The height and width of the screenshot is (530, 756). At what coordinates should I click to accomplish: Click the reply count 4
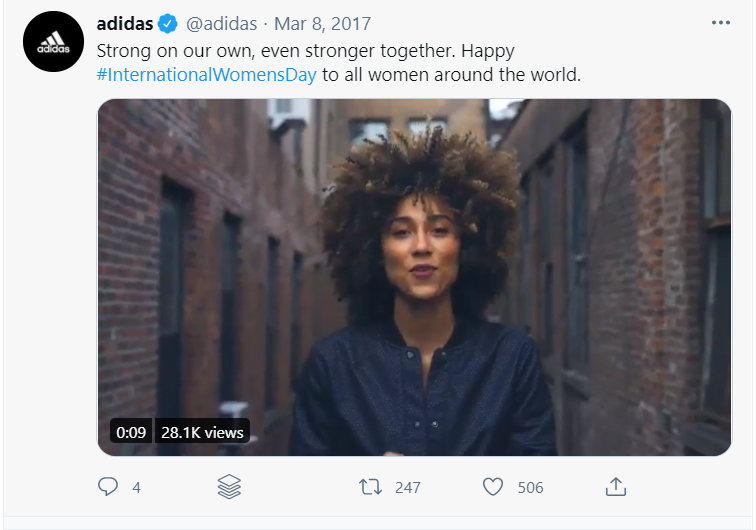(136, 488)
